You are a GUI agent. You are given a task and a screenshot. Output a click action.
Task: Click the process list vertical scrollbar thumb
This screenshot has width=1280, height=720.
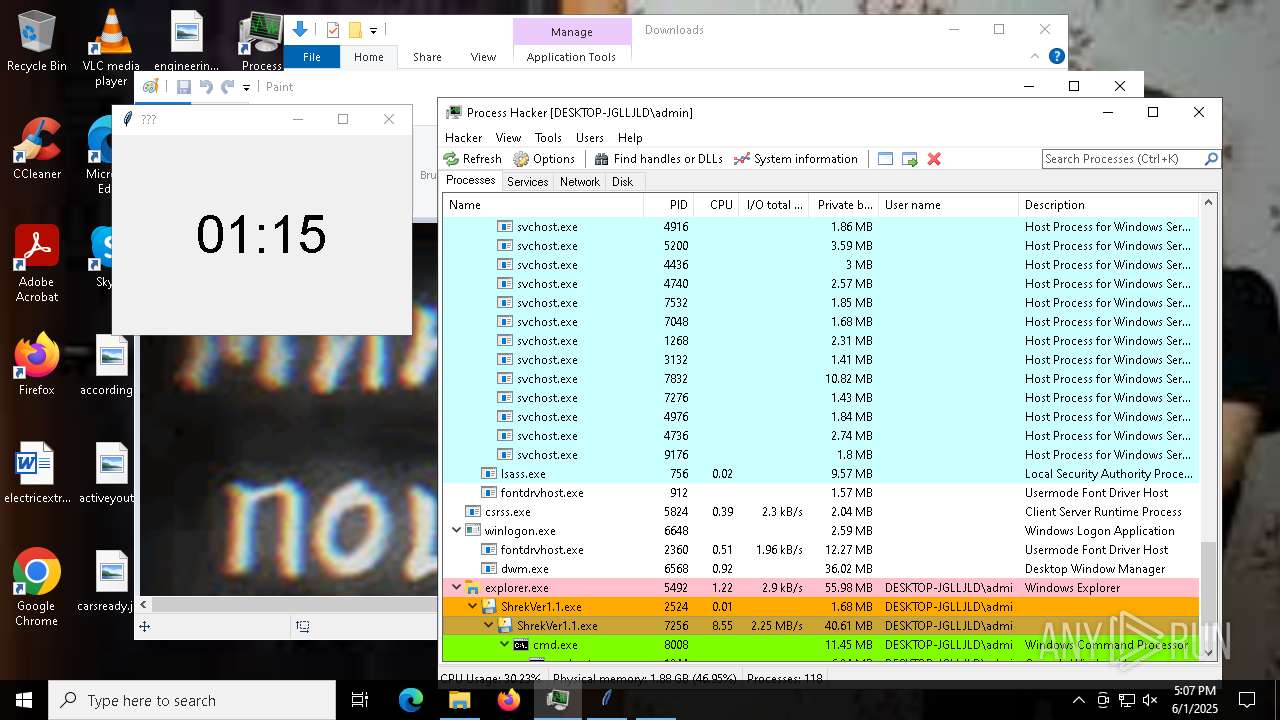[1208, 591]
